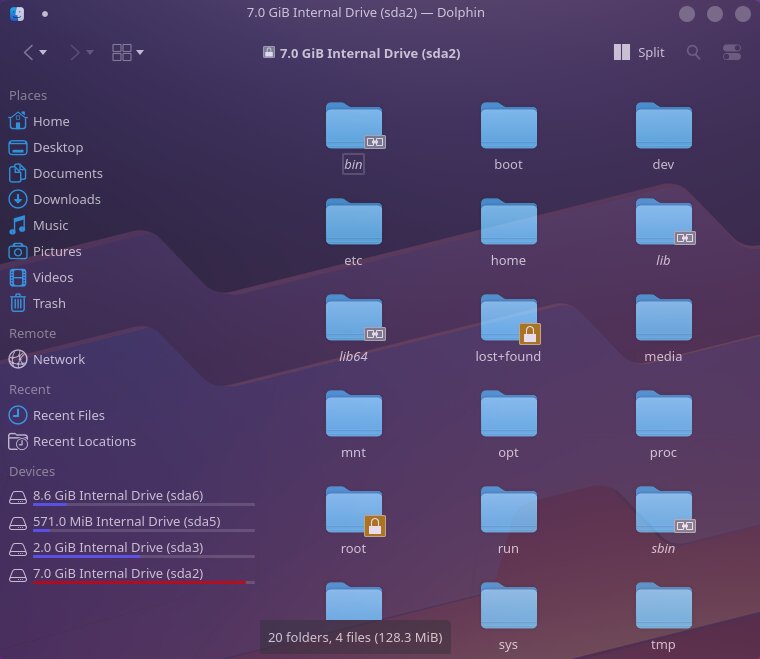Open the forward history dropdown arrow
Viewport: 760px width, 659px height.
click(x=90, y=52)
